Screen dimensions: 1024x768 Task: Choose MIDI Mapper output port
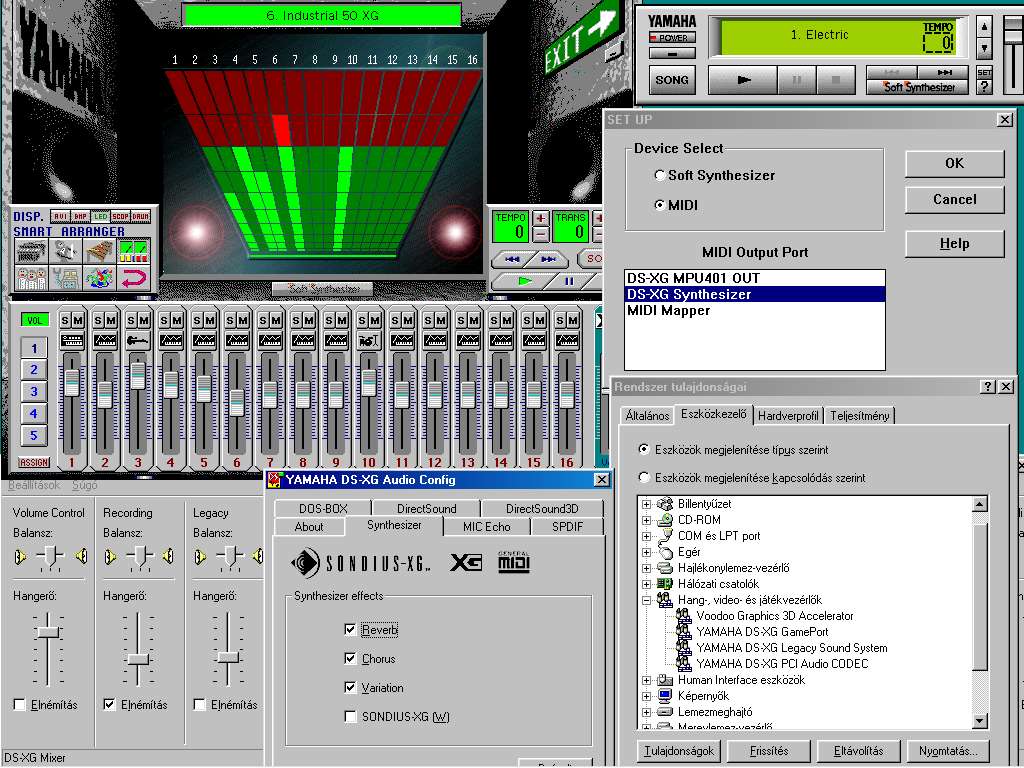754,311
